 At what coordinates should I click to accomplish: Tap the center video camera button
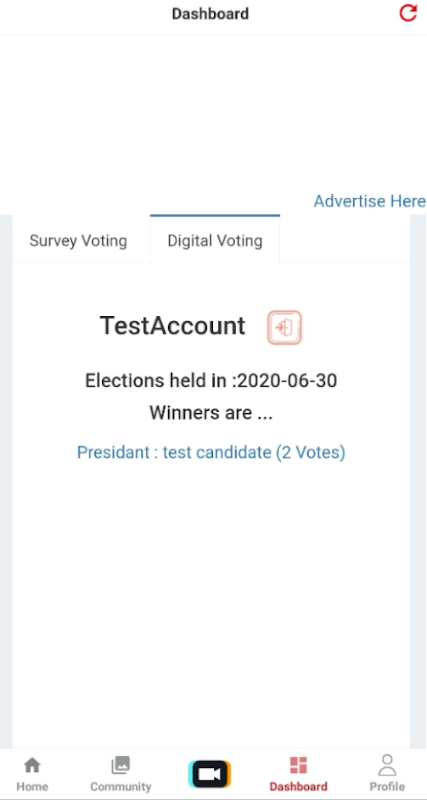coord(210,774)
